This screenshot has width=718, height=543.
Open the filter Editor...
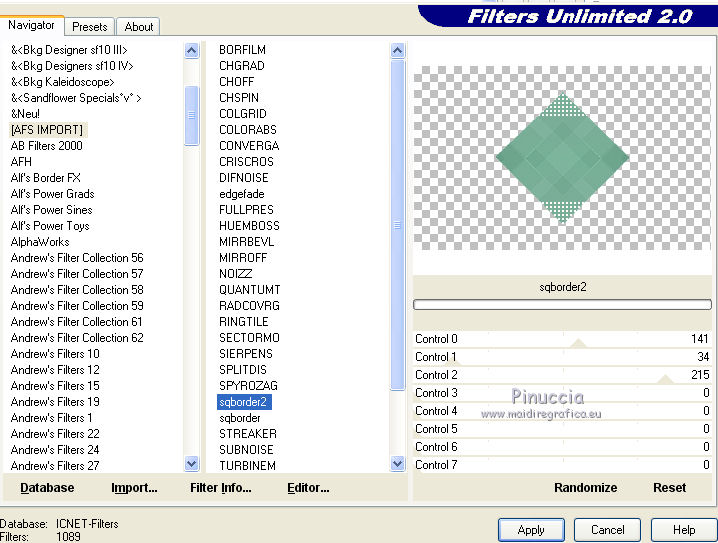point(308,488)
